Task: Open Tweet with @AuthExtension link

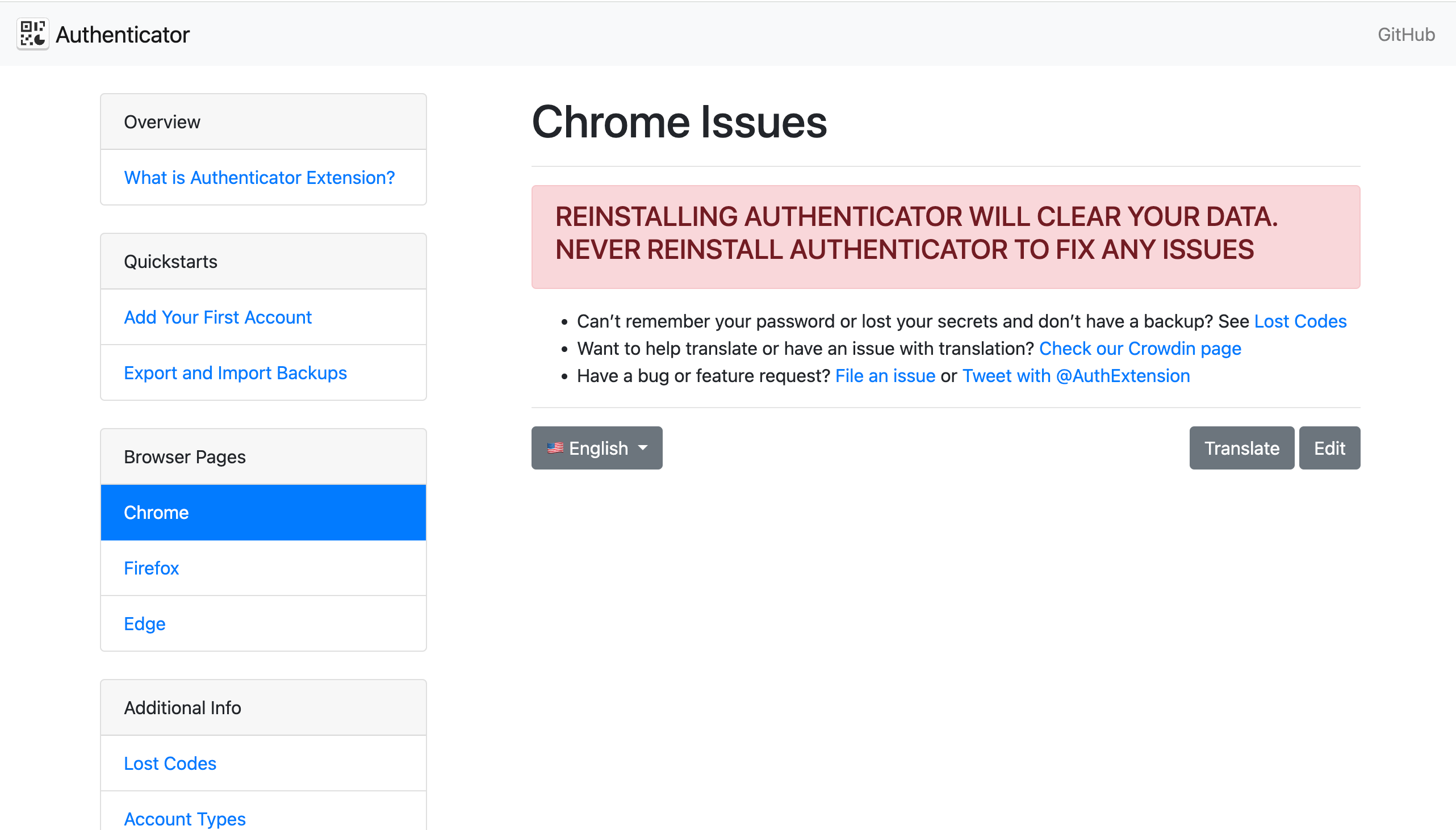Action: (x=1076, y=376)
